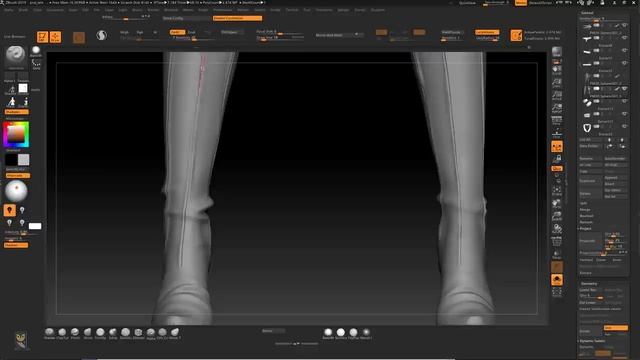Toggle the Floor grid icon
640x360 pixels.
pyautogui.click(x=557, y=134)
